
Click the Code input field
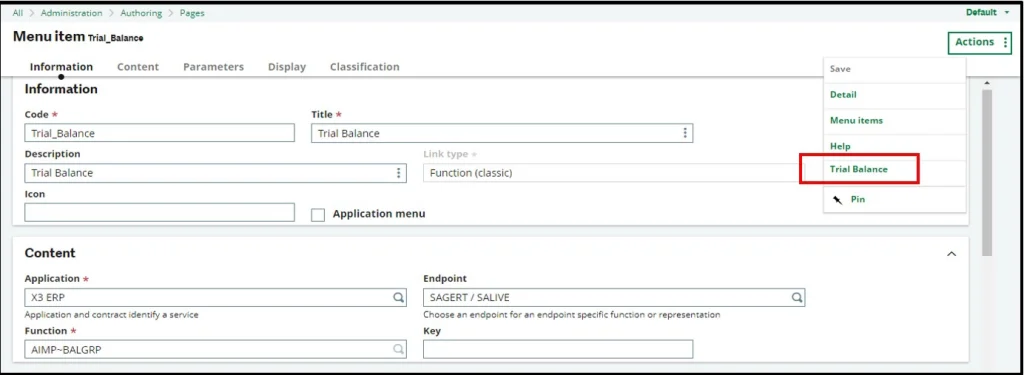click(160, 133)
